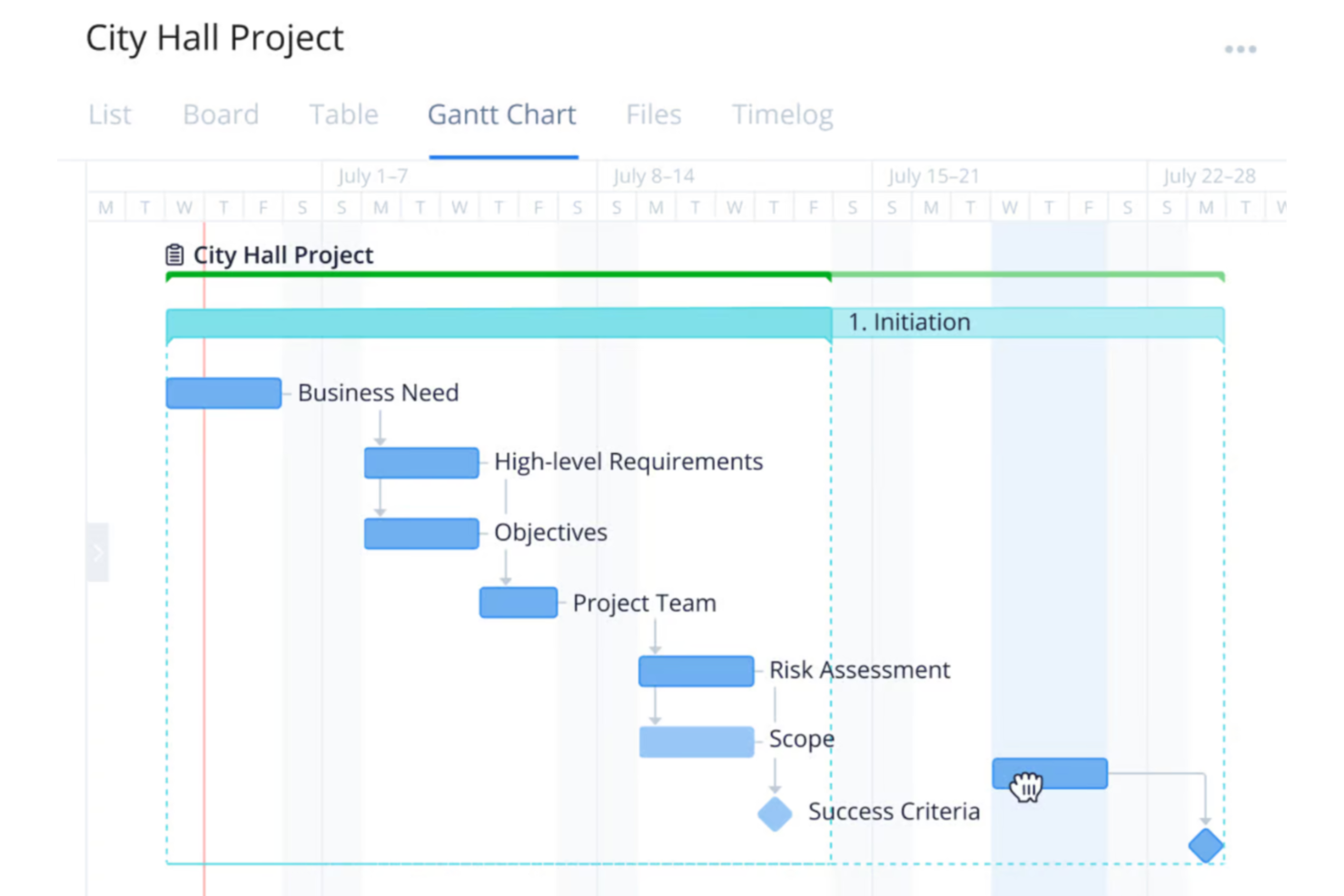Click the 1. Initiation phase label
This screenshot has width=1344, height=896.
click(909, 321)
